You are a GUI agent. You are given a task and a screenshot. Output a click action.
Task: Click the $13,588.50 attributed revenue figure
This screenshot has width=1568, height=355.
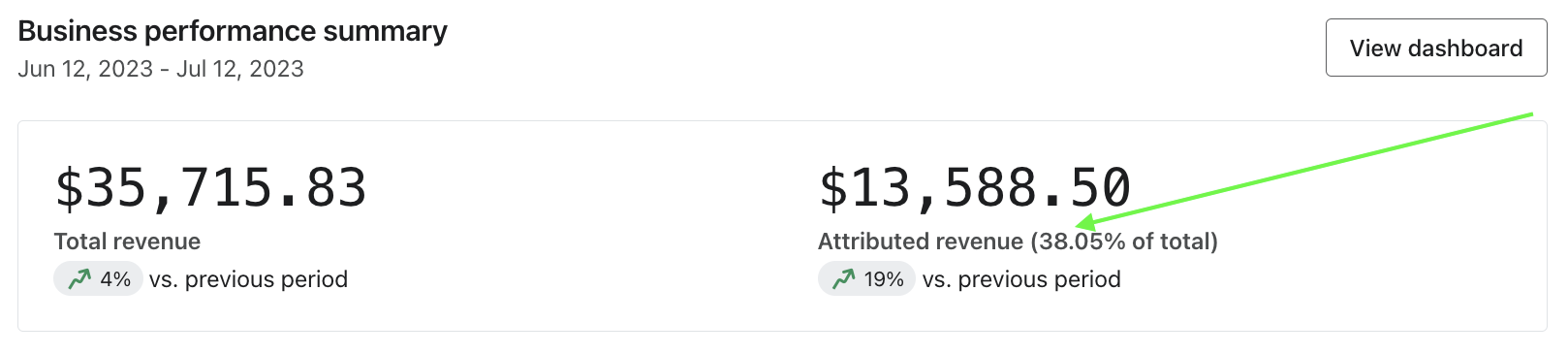coord(975,187)
